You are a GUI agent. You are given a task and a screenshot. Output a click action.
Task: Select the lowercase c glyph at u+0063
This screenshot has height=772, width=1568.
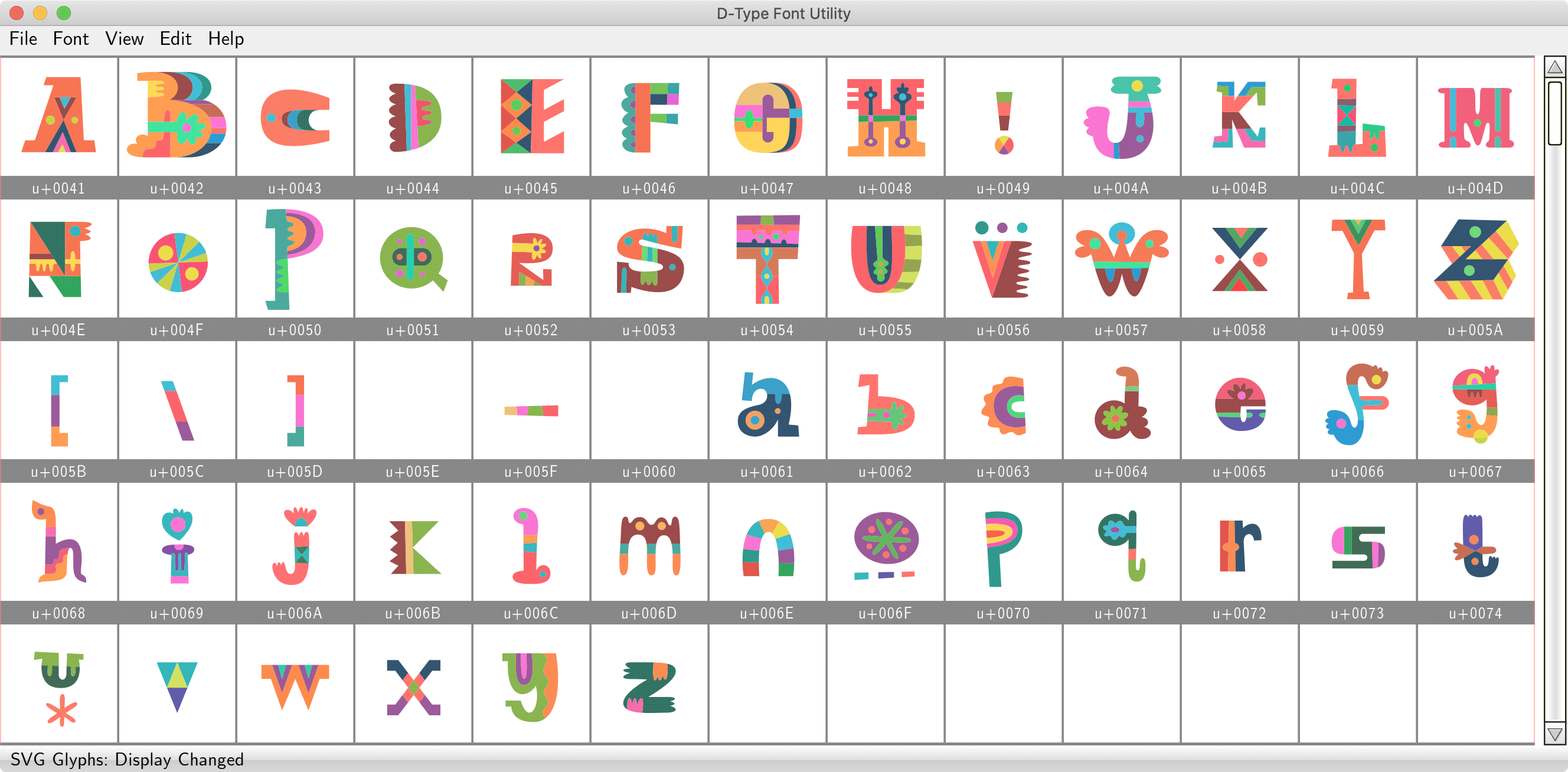pos(1003,405)
